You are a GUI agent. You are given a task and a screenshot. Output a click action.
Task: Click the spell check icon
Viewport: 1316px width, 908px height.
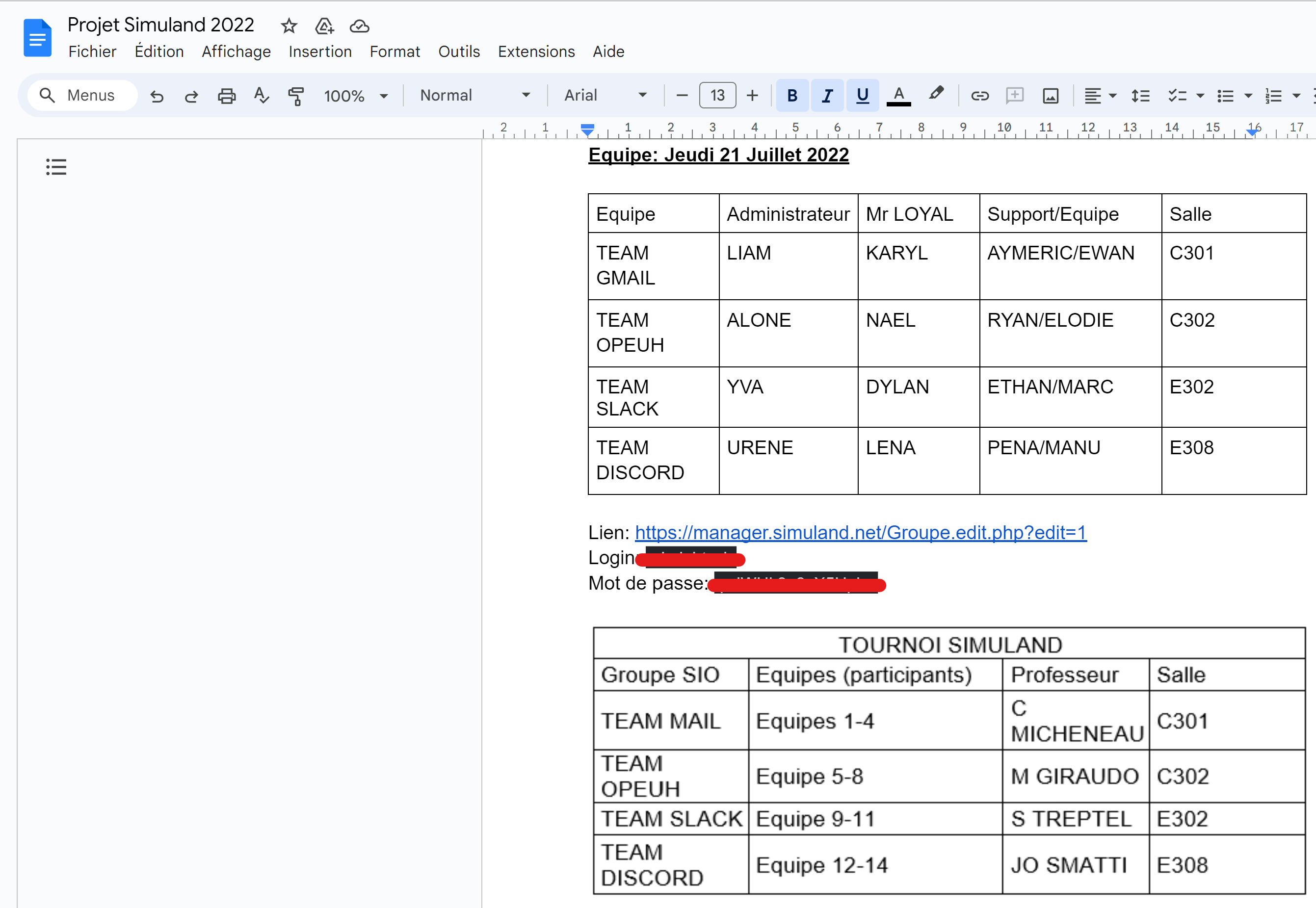click(261, 96)
